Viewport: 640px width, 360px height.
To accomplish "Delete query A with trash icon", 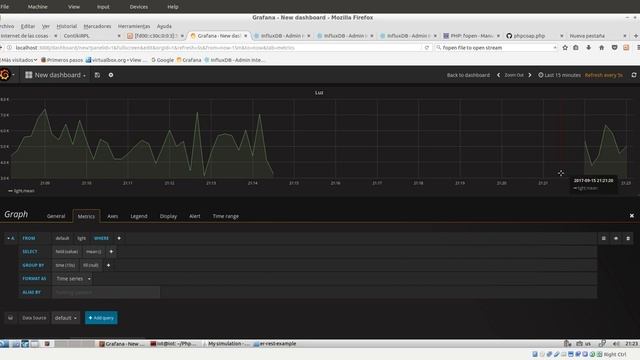I will (628, 238).
